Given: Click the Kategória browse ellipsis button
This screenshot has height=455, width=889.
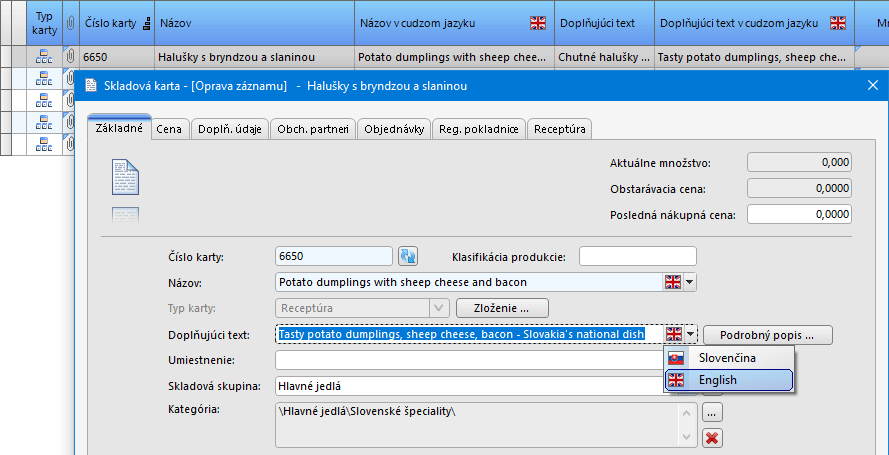Looking at the screenshot, I should [x=712, y=411].
